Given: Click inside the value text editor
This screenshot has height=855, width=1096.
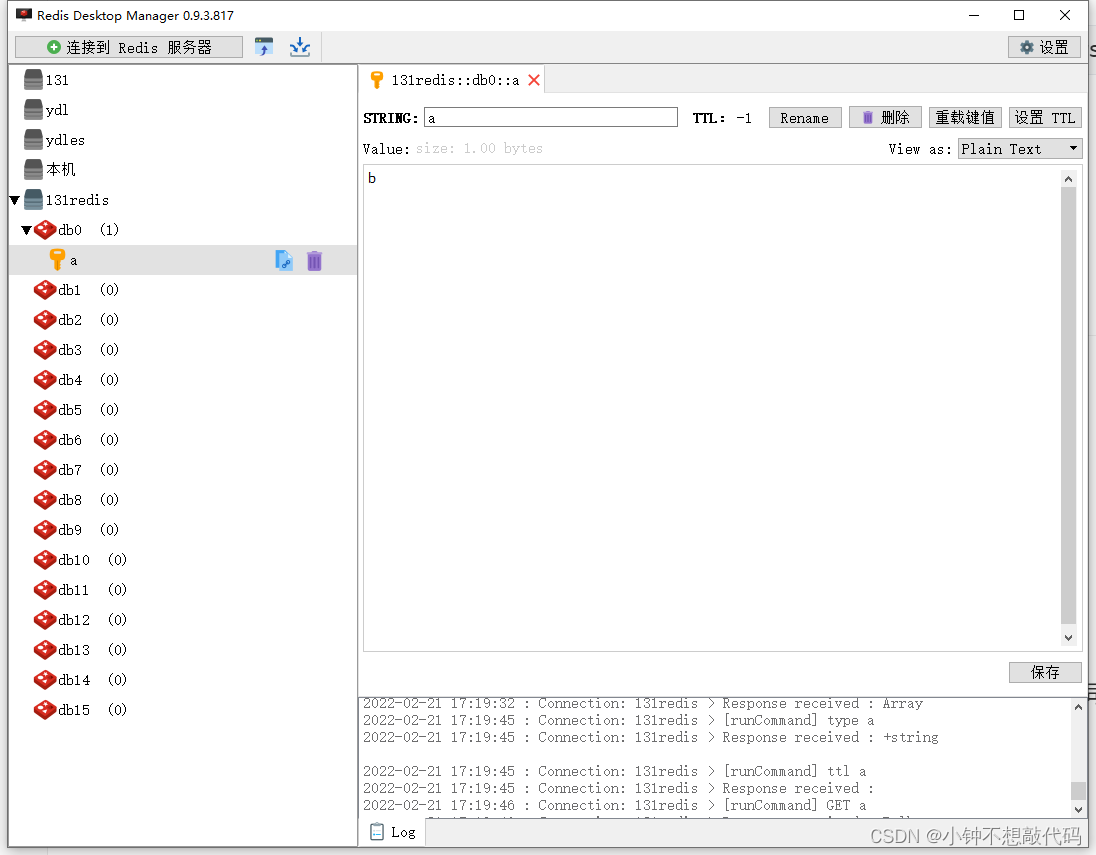Looking at the screenshot, I should pyautogui.click(x=712, y=408).
